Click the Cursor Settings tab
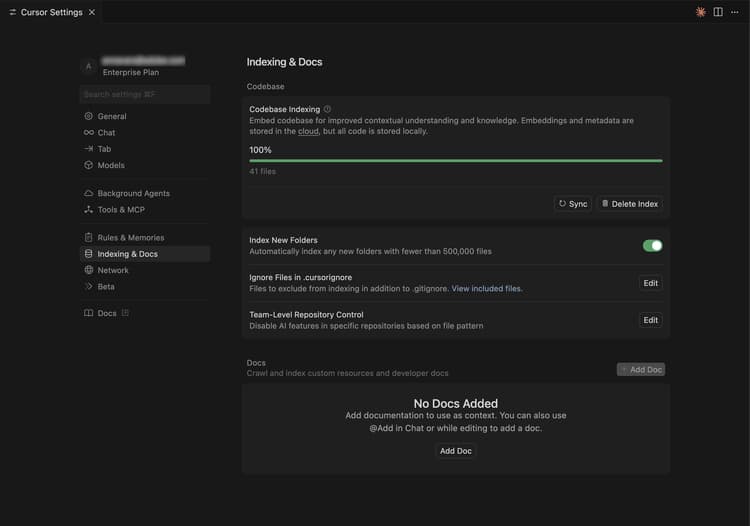The width and height of the screenshot is (750, 526). point(51,12)
